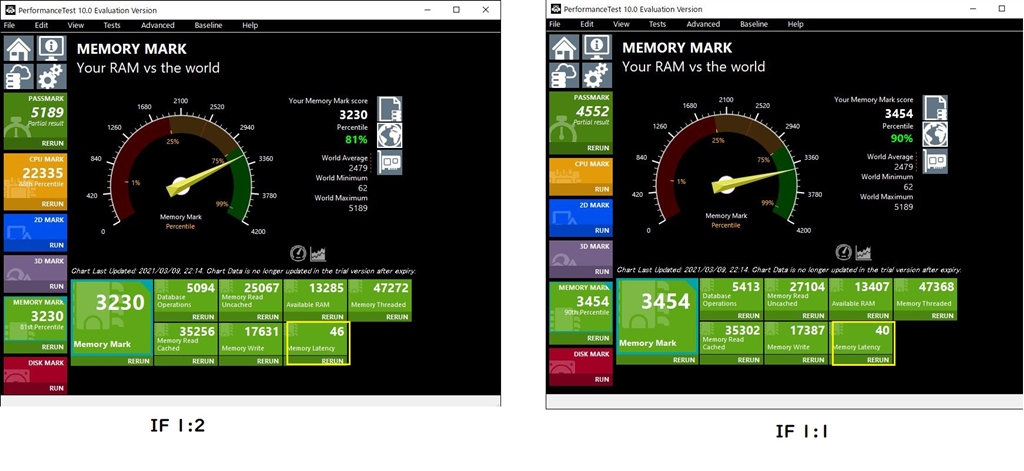Switch to gauge view icon in left window
Viewport: 1024px width, 471px height.
click(298, 253)
